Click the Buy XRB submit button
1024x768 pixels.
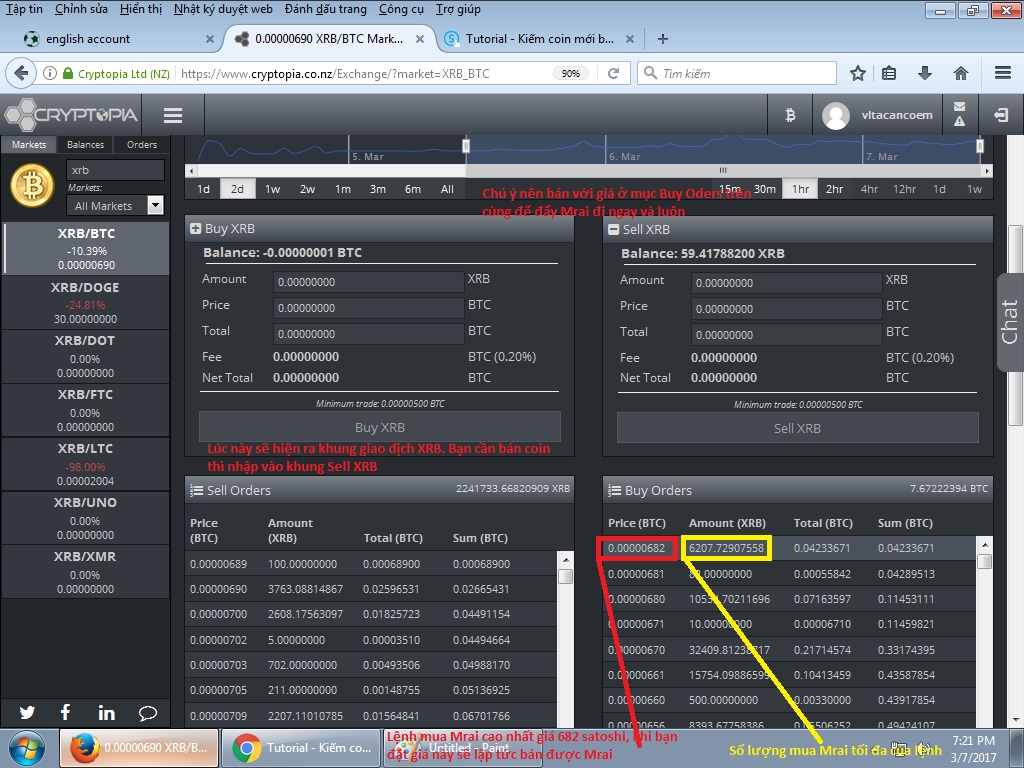point(380,427)
